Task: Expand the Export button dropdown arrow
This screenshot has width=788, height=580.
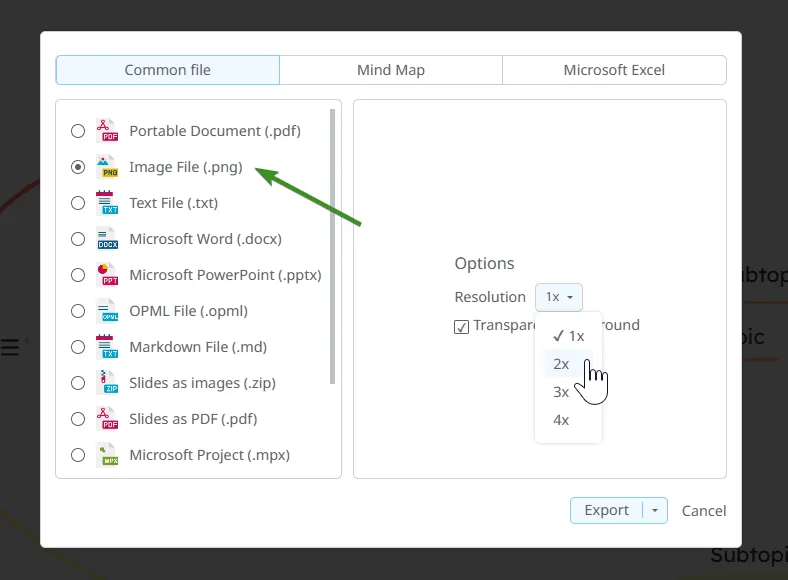Action: 654,510
